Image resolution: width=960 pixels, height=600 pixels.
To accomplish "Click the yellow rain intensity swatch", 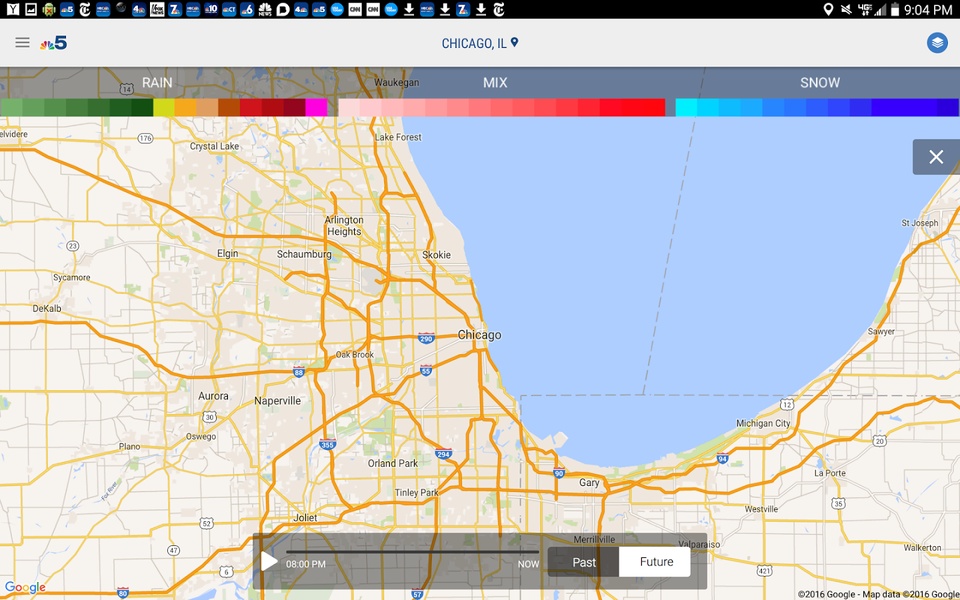I will 163,107.
